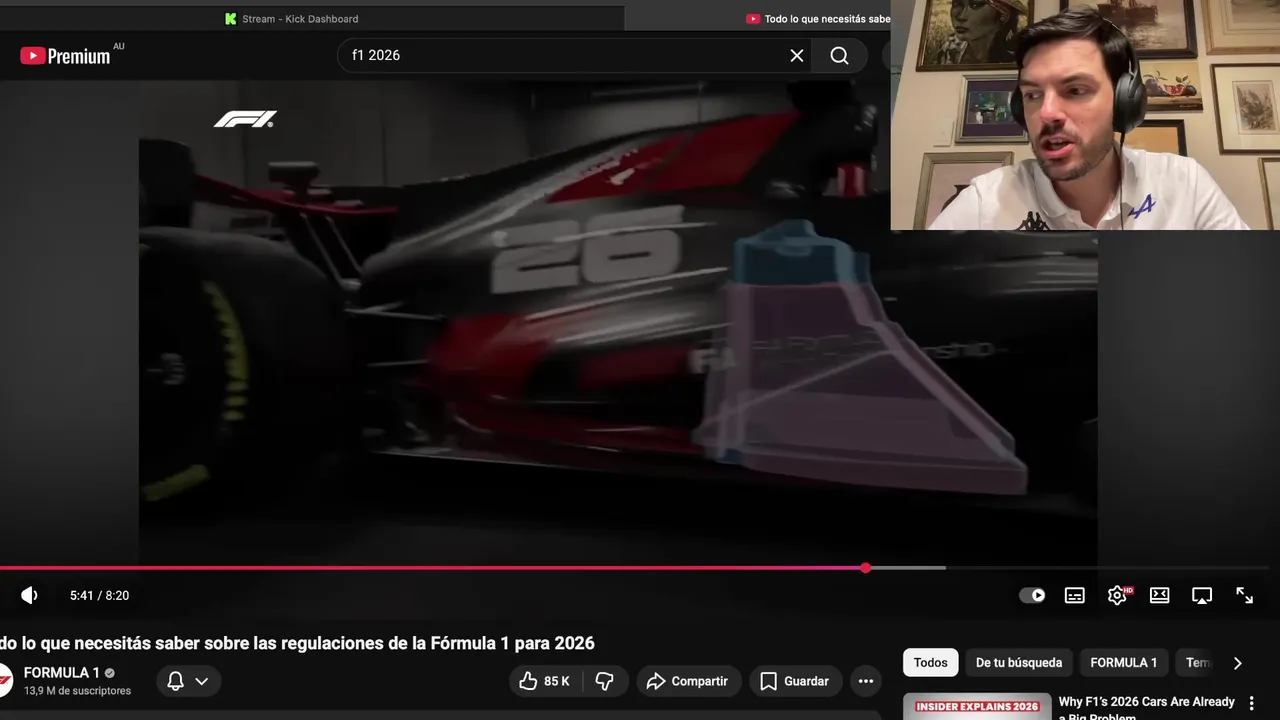Select the 'Todos' filter chip
1280x720 pixels.
930,662
